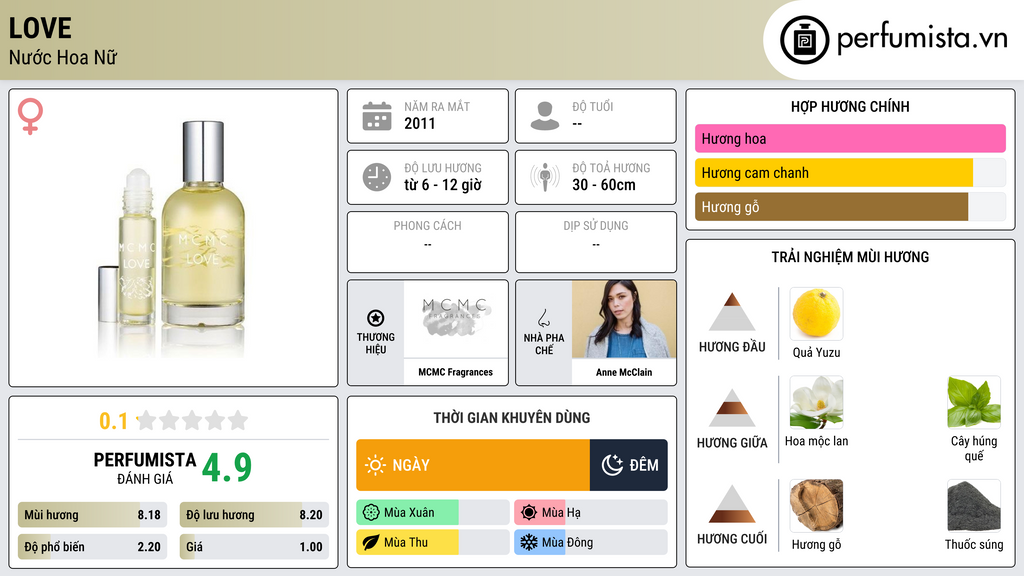Click the Mùa Đông season bar

[x=591, y=542]
